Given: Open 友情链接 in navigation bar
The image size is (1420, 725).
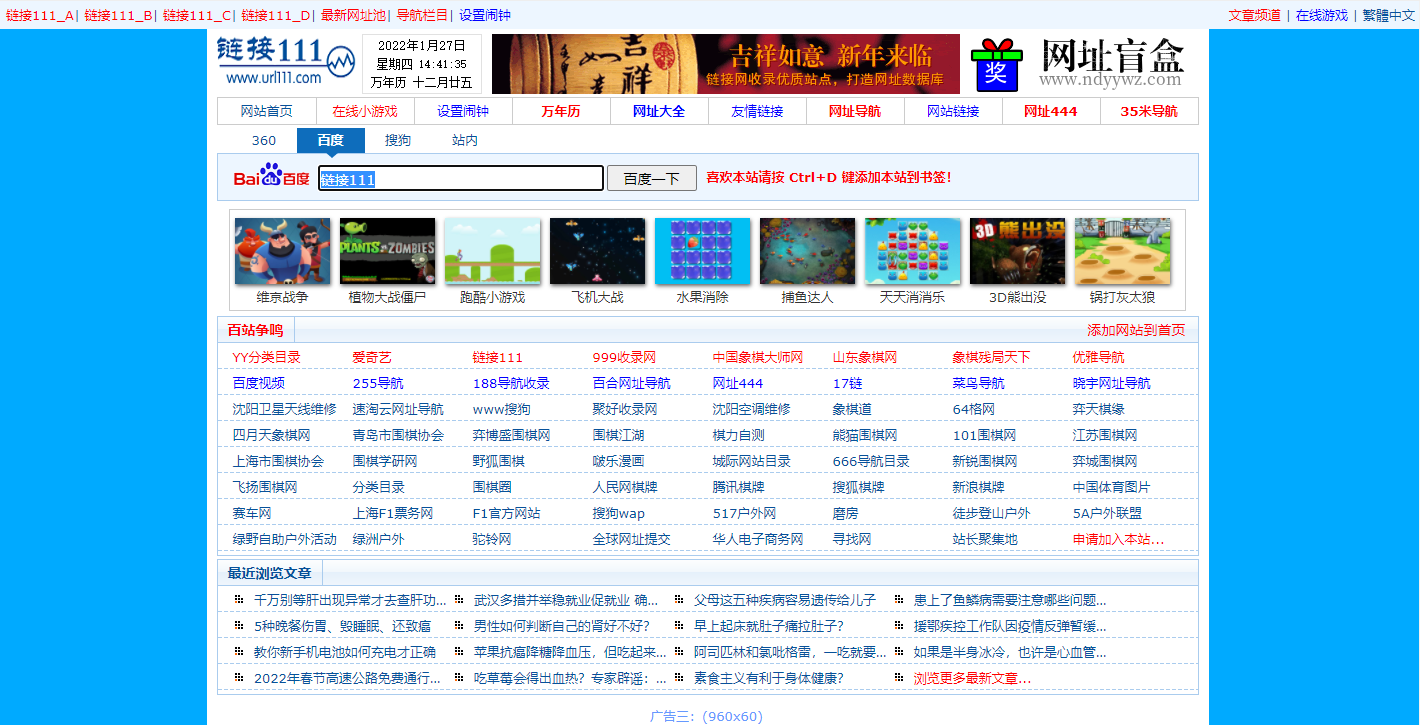Looking at the screenshot, I should point(757,111).
